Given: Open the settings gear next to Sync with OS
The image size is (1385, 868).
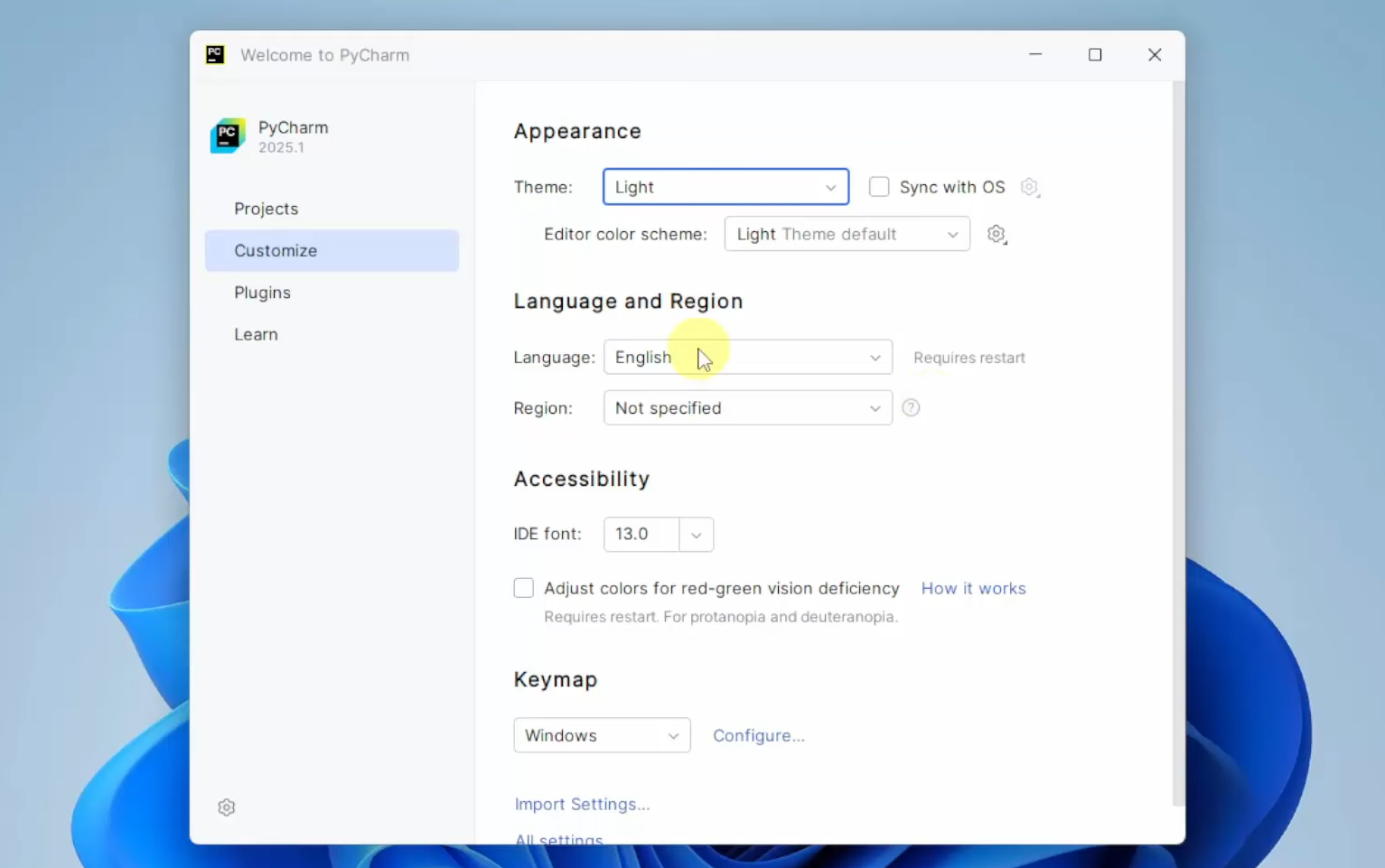Looking at the screenshot, I should (1029, 187).
